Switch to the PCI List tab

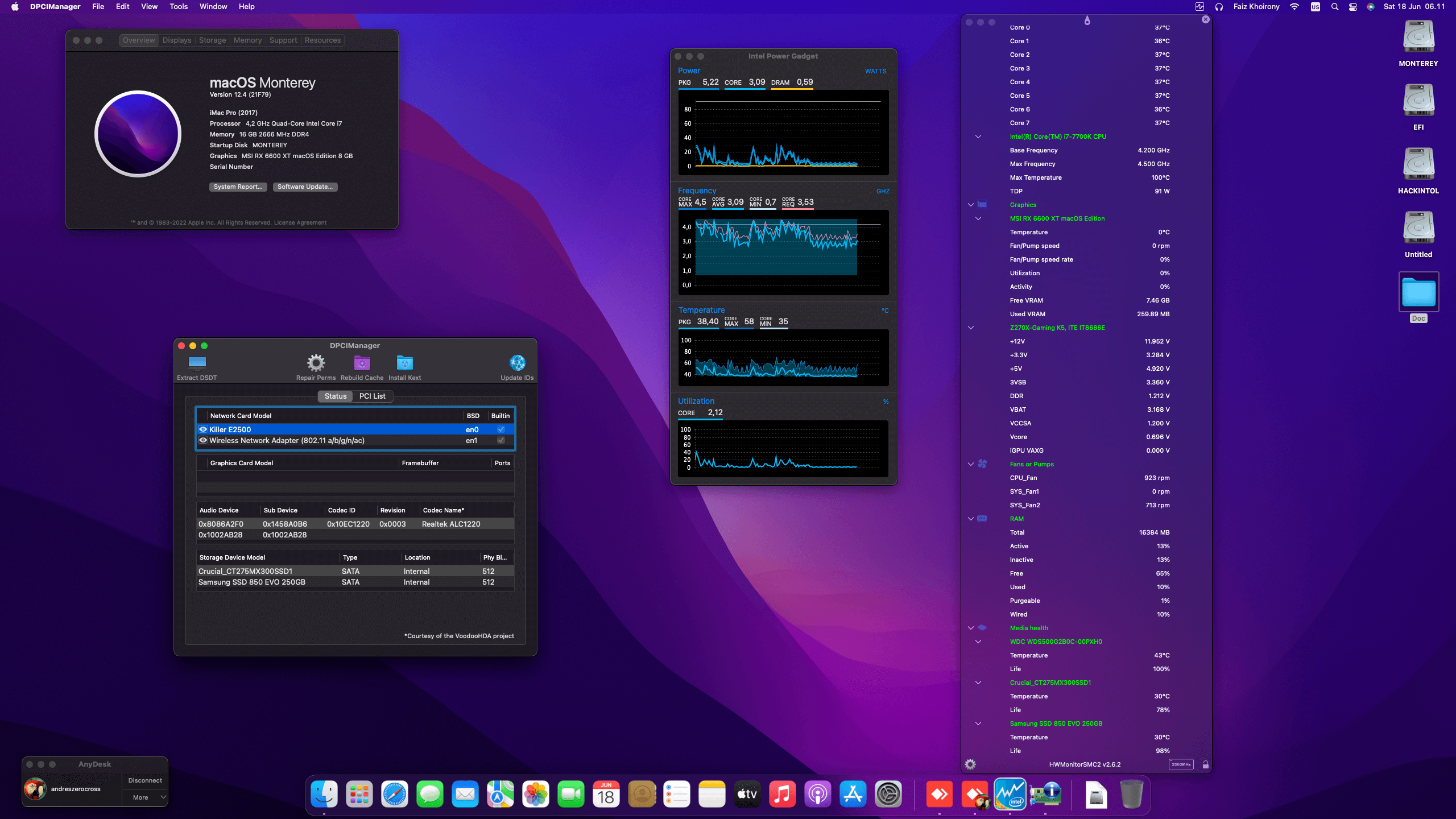372,396
